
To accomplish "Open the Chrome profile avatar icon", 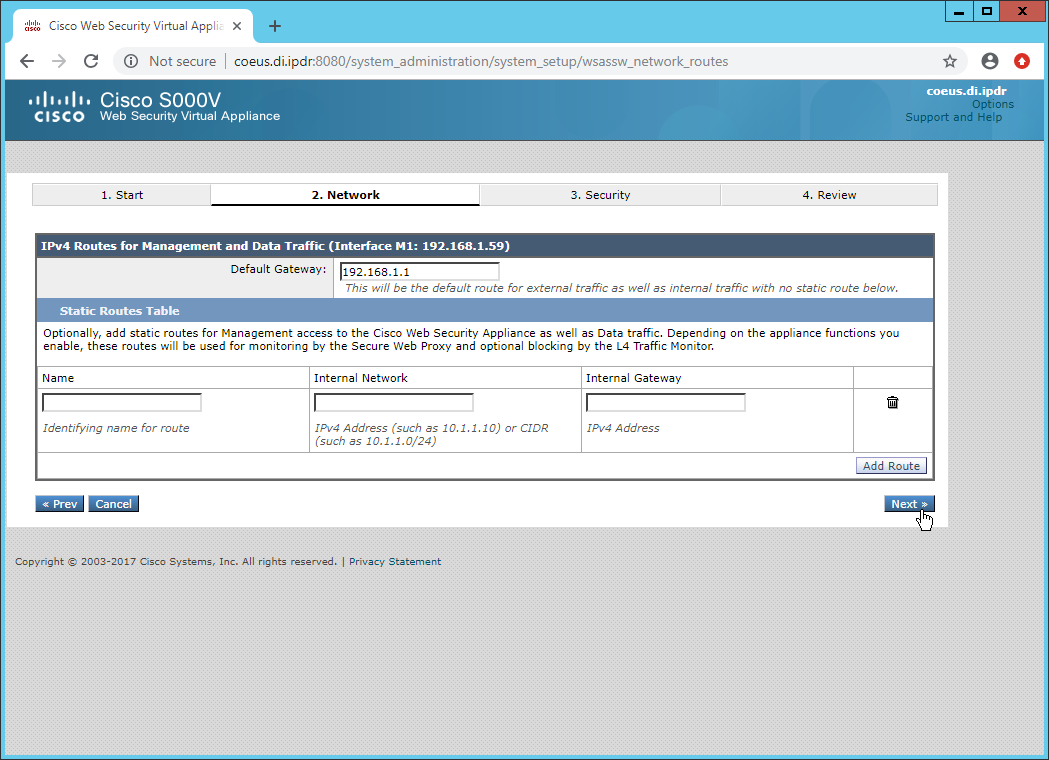I will pyautogui.click(x=989, y=62).
